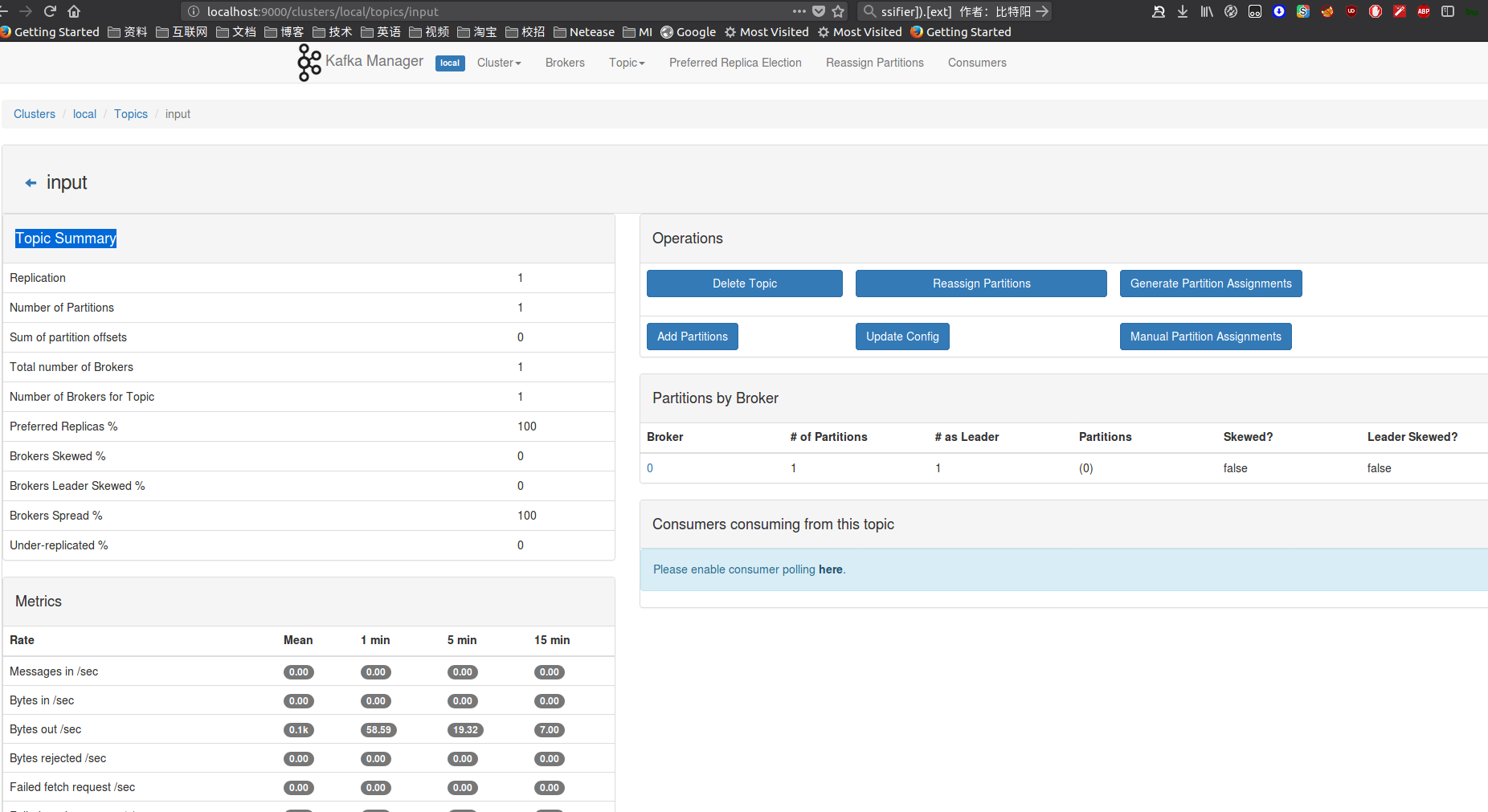Open the Library bookshelf icon
This screenshot has width=1488, height=812.
coord(1207,11)
